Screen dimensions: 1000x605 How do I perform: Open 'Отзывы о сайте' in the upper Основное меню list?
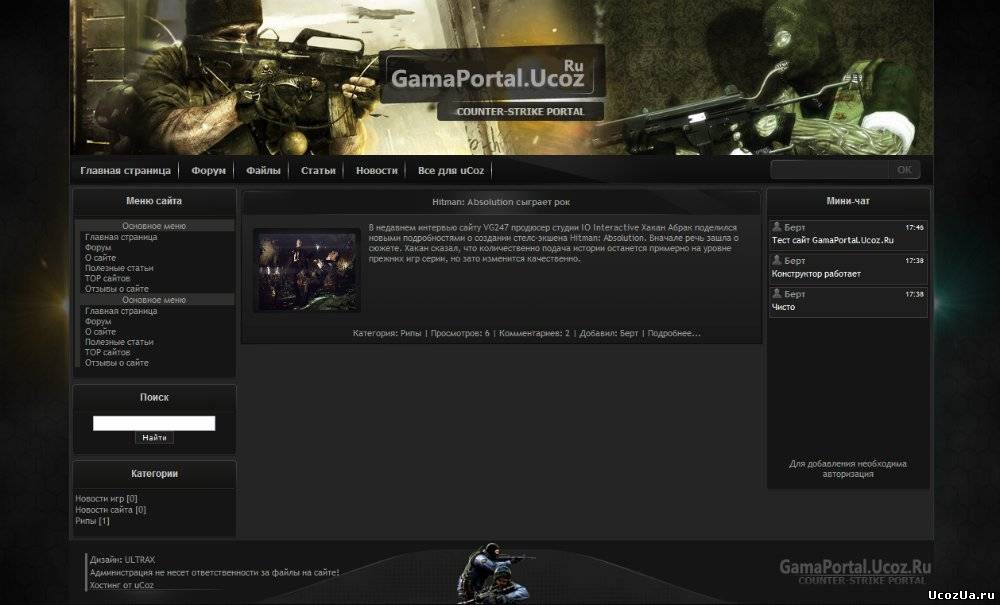[117, 289]
